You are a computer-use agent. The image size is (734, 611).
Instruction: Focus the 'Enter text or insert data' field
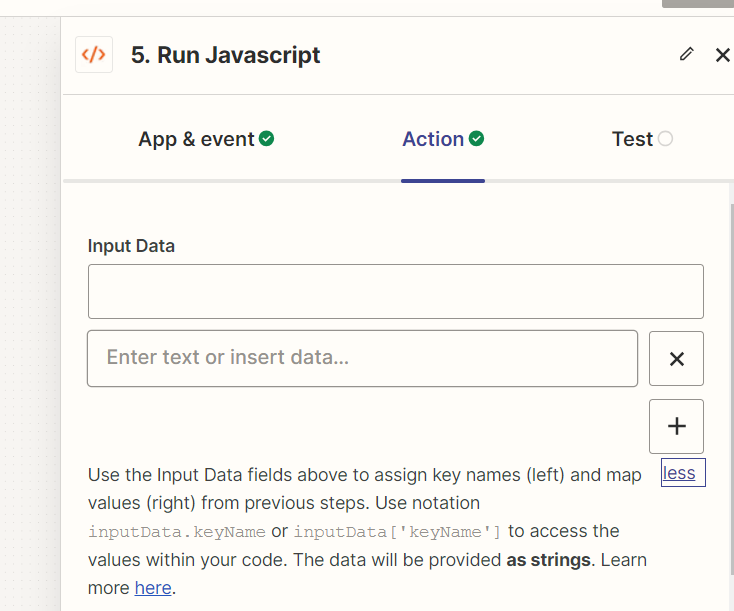pyautogui.click(x=362, y=359)
